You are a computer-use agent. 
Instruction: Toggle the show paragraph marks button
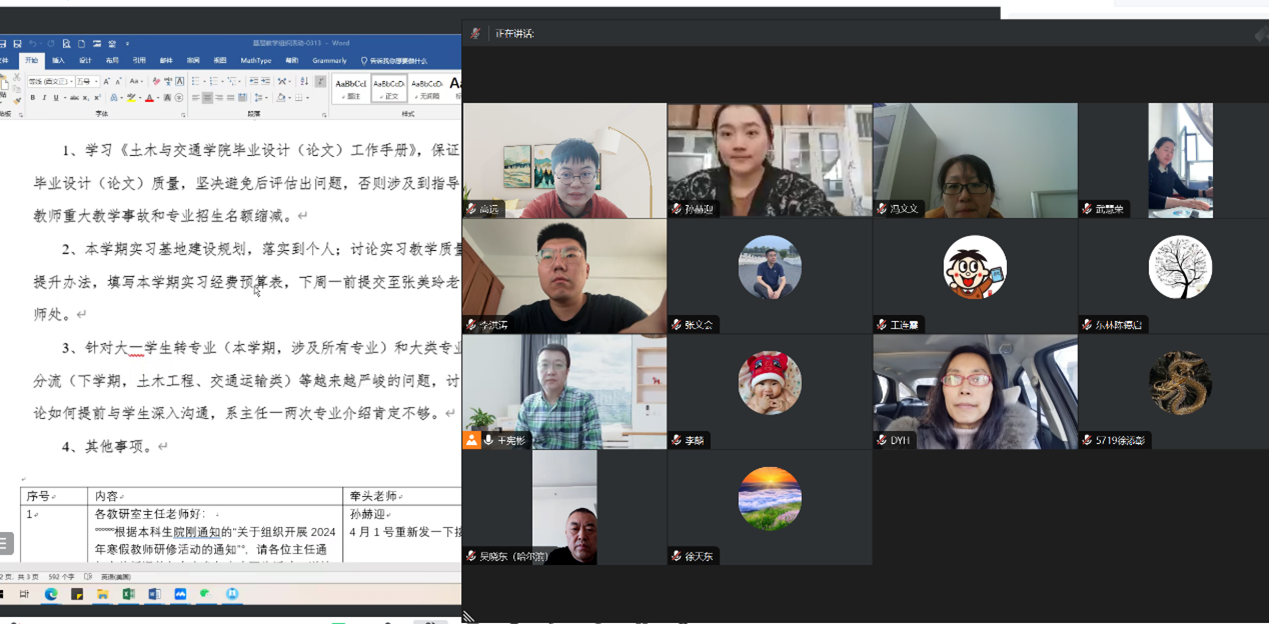(x=320, y=81)
